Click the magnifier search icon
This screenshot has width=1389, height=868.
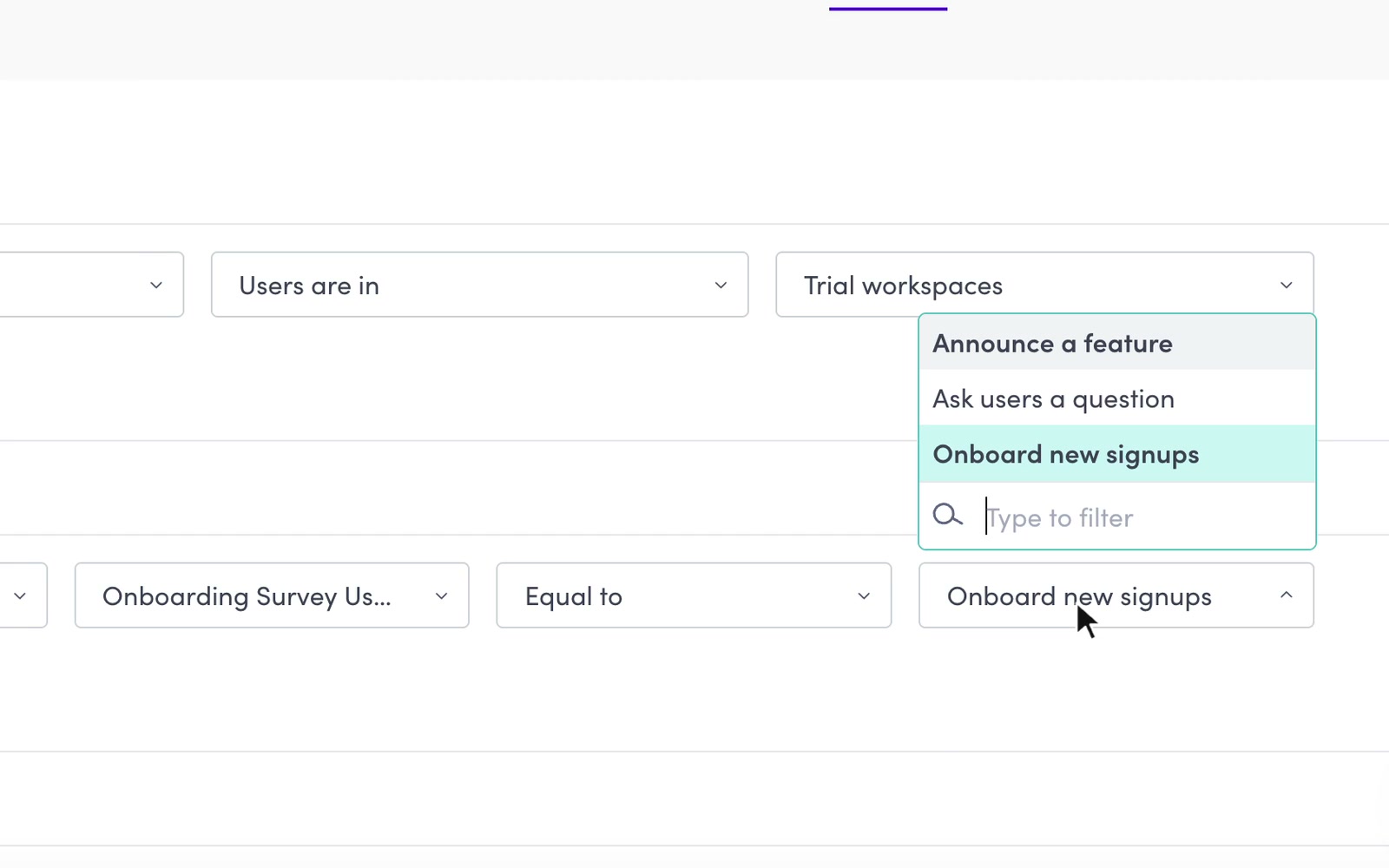(x=947, y=516)
